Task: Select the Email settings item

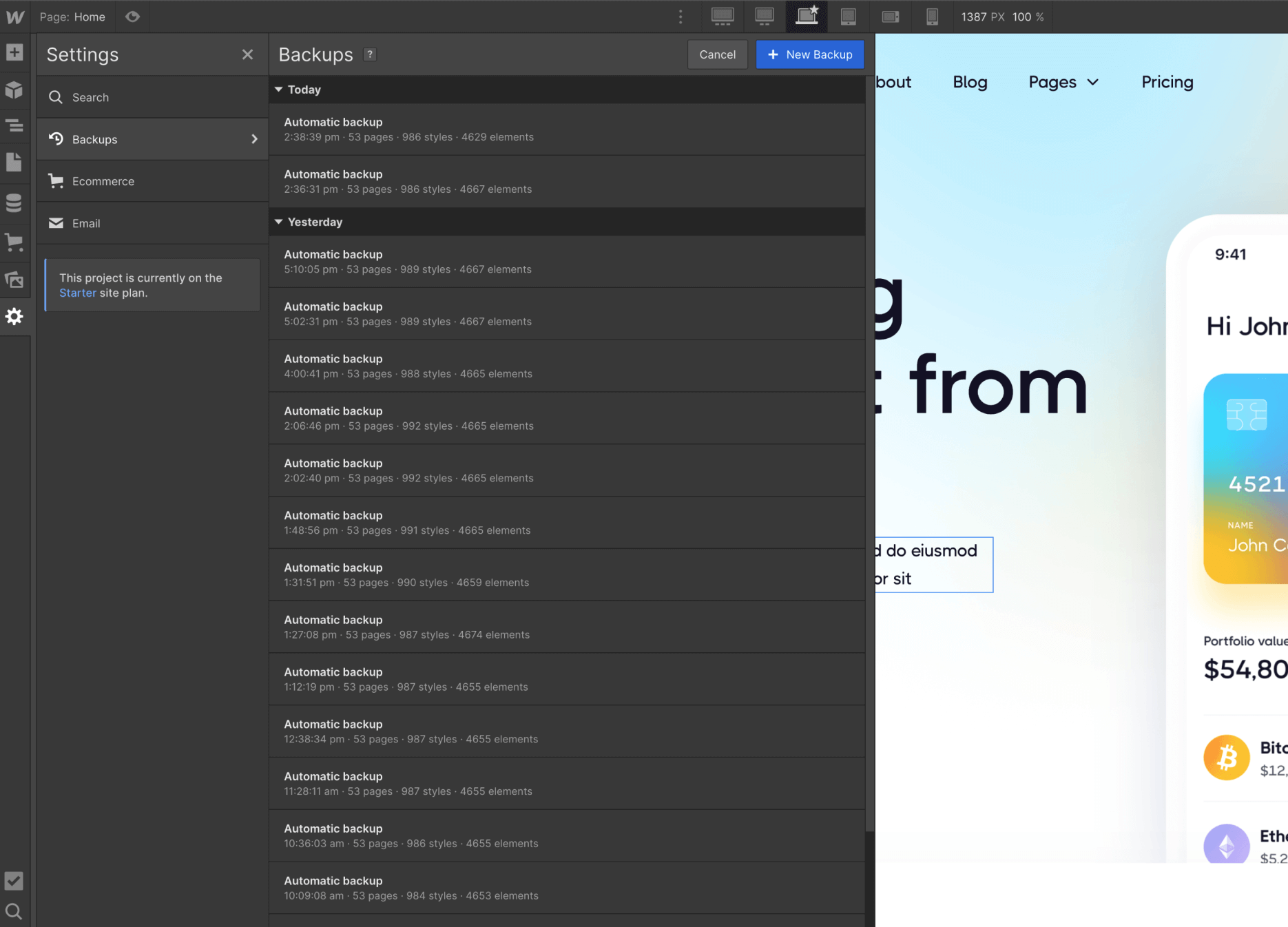Action: [85, 223]
